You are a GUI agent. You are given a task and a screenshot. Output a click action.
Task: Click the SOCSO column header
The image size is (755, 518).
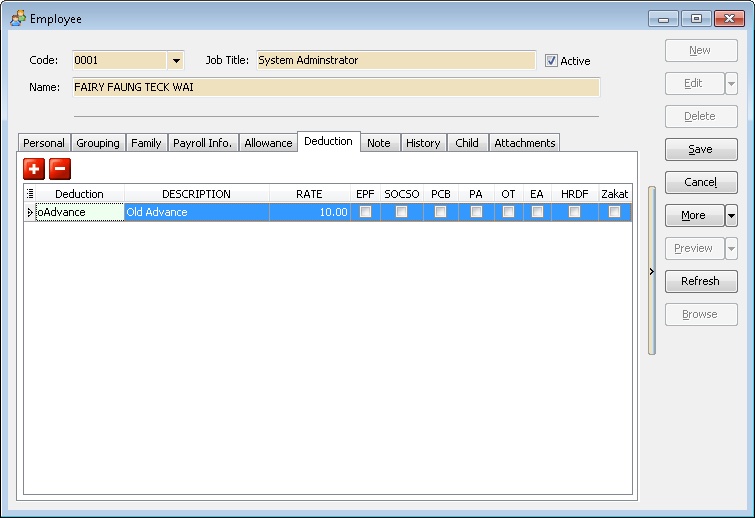tap(402, 194)
